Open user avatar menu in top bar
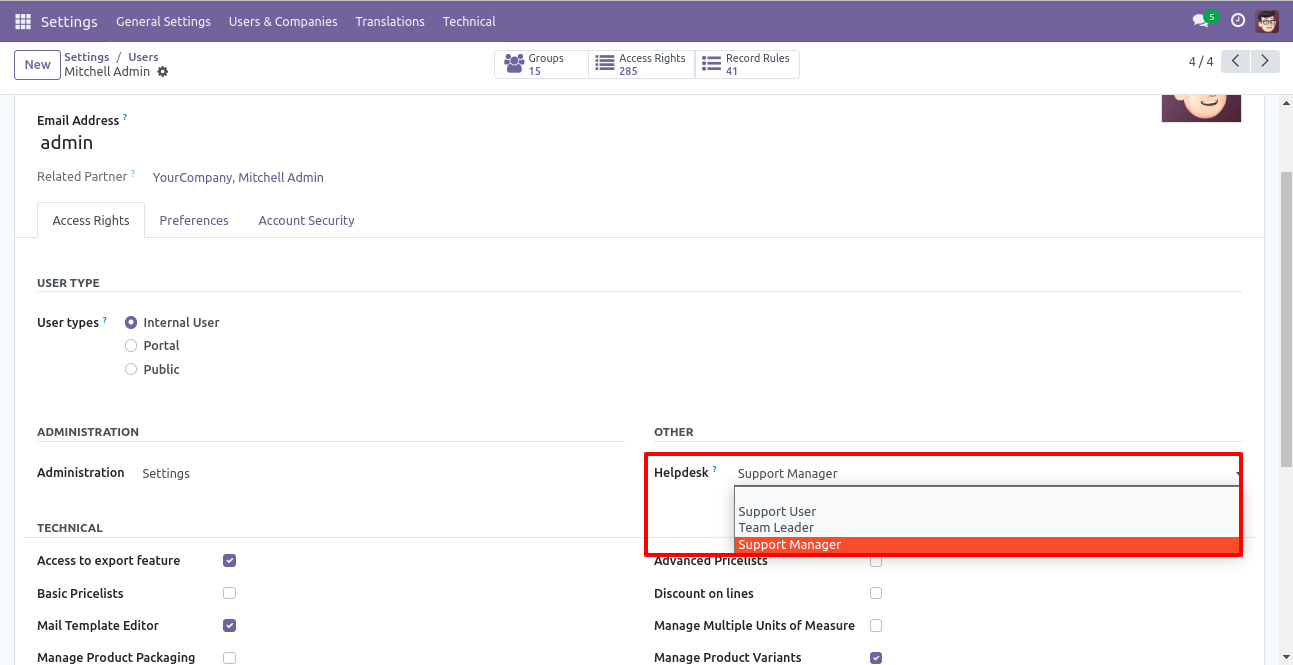The image size is (1293, 665). pyautogui.click(x=1267, y=21)
